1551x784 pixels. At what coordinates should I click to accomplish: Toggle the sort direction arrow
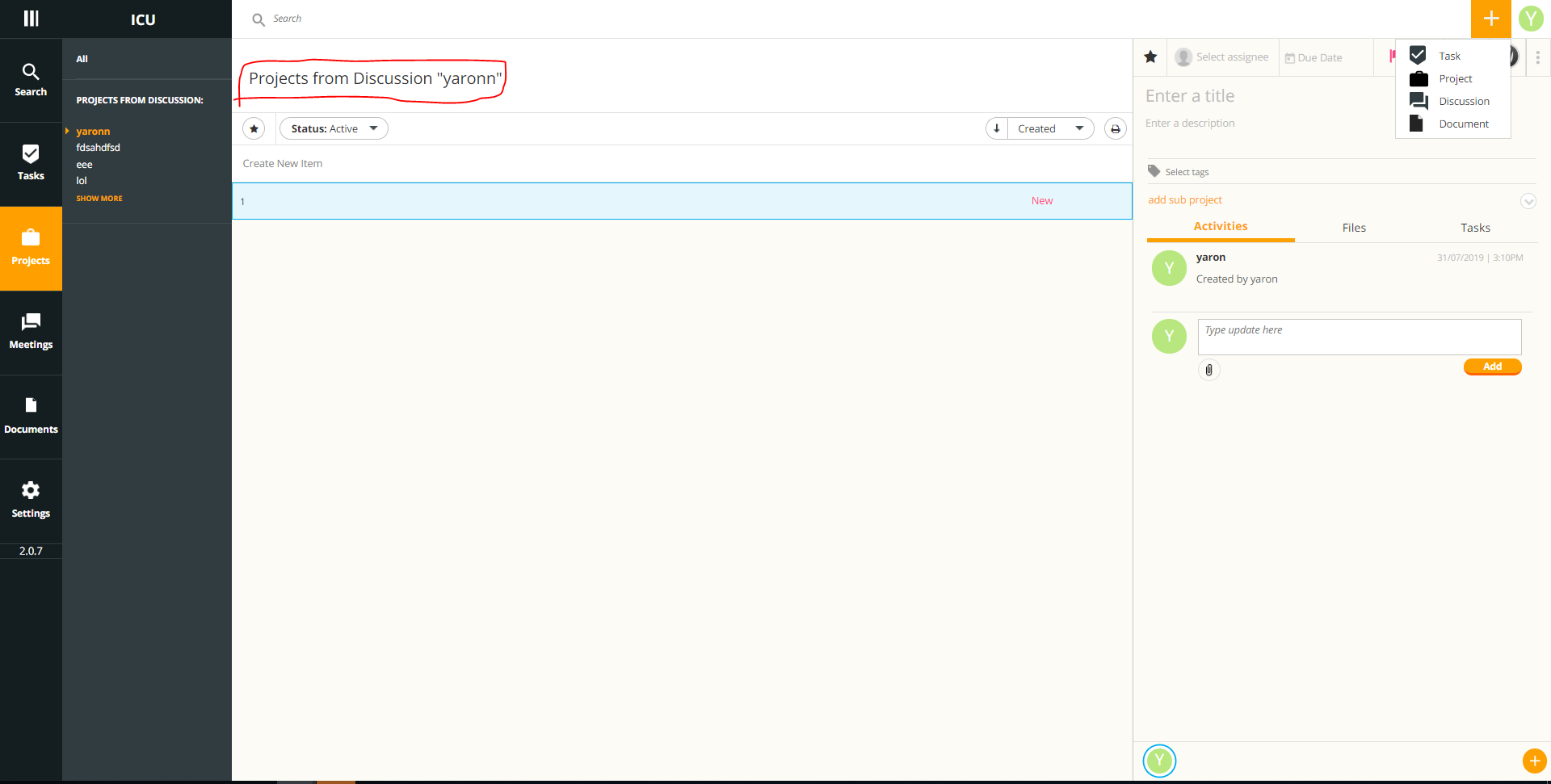(997, 128)
